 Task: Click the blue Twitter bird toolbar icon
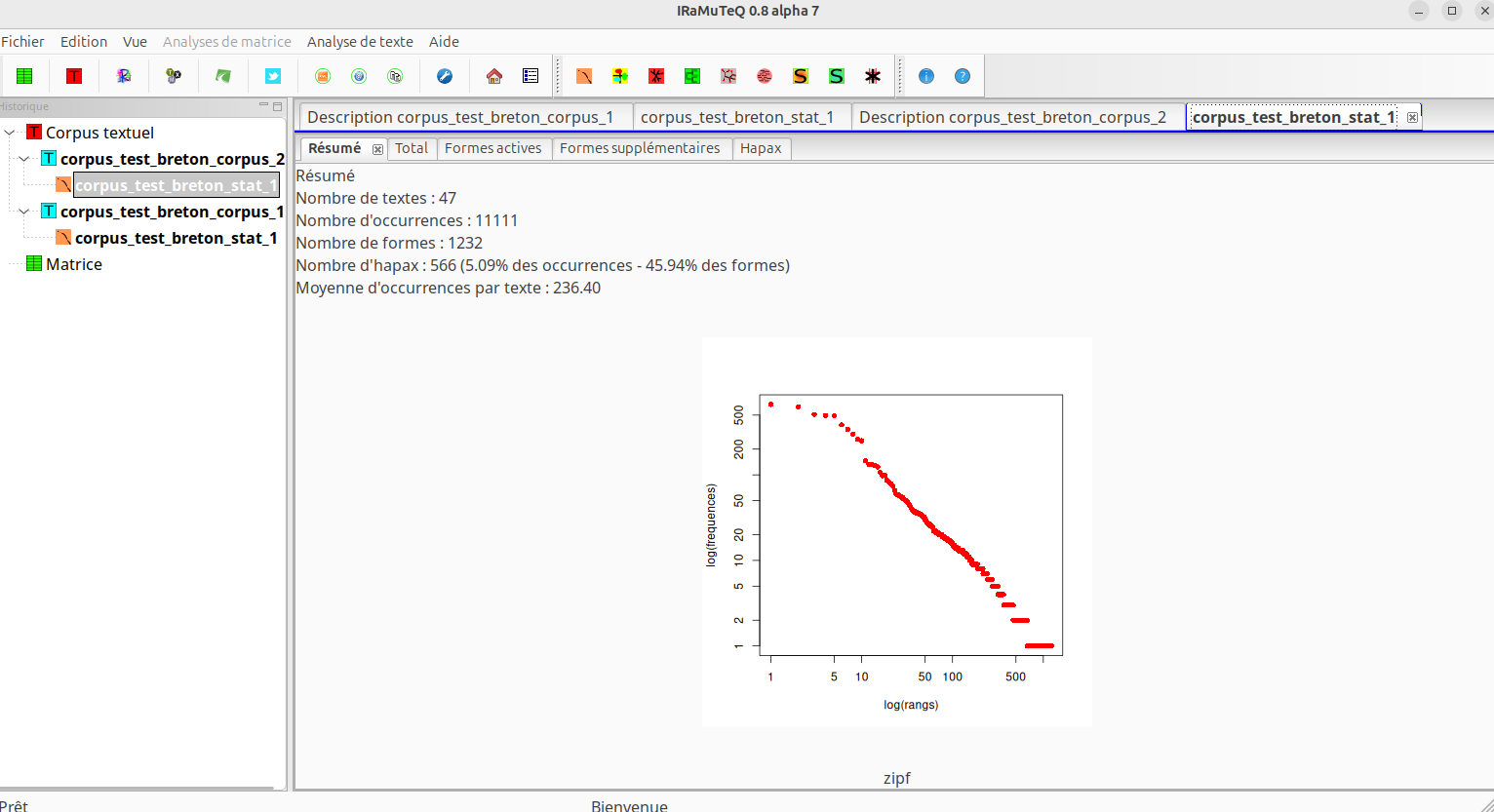273,76
